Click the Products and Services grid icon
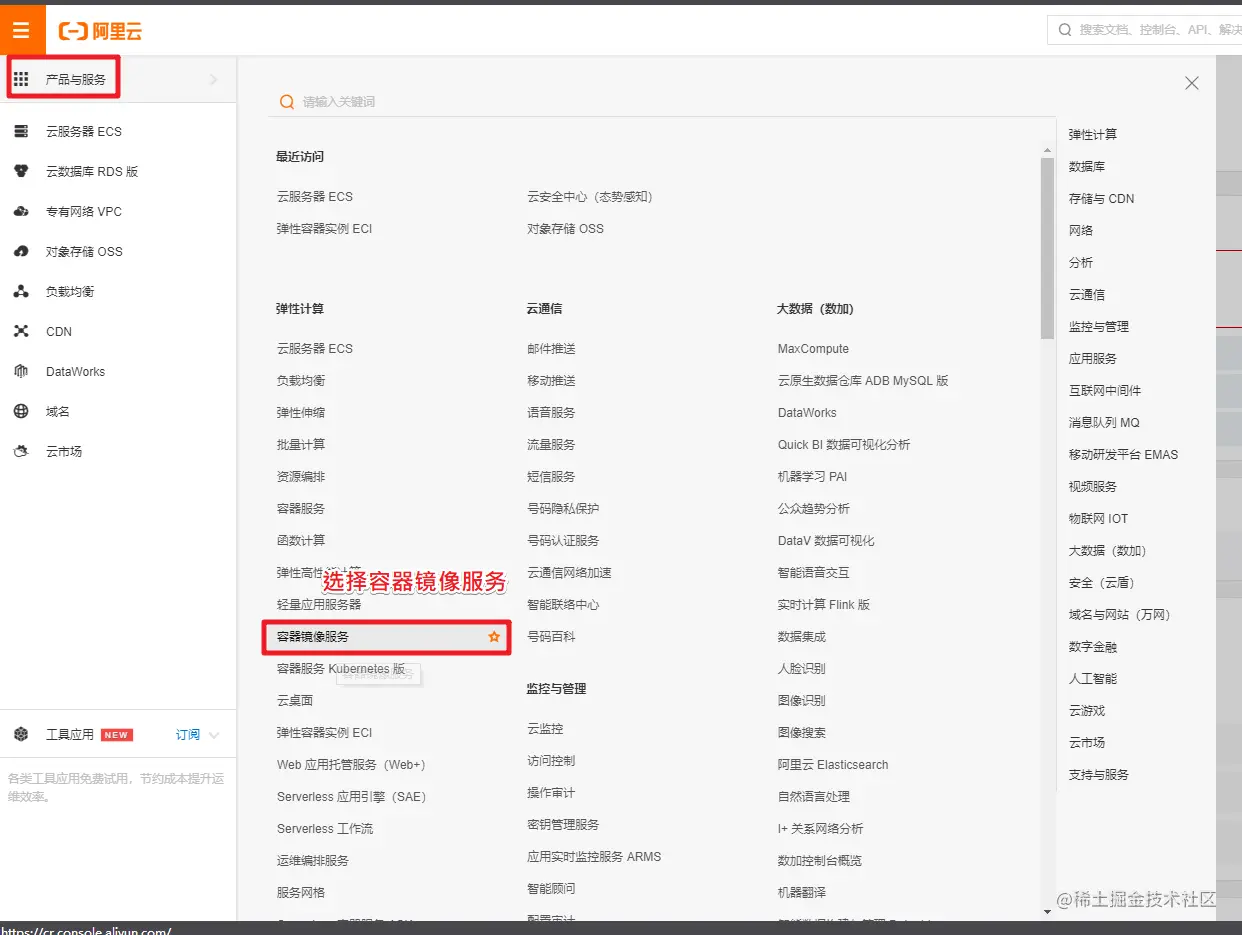1242x935 pixels. pos(21,79)
